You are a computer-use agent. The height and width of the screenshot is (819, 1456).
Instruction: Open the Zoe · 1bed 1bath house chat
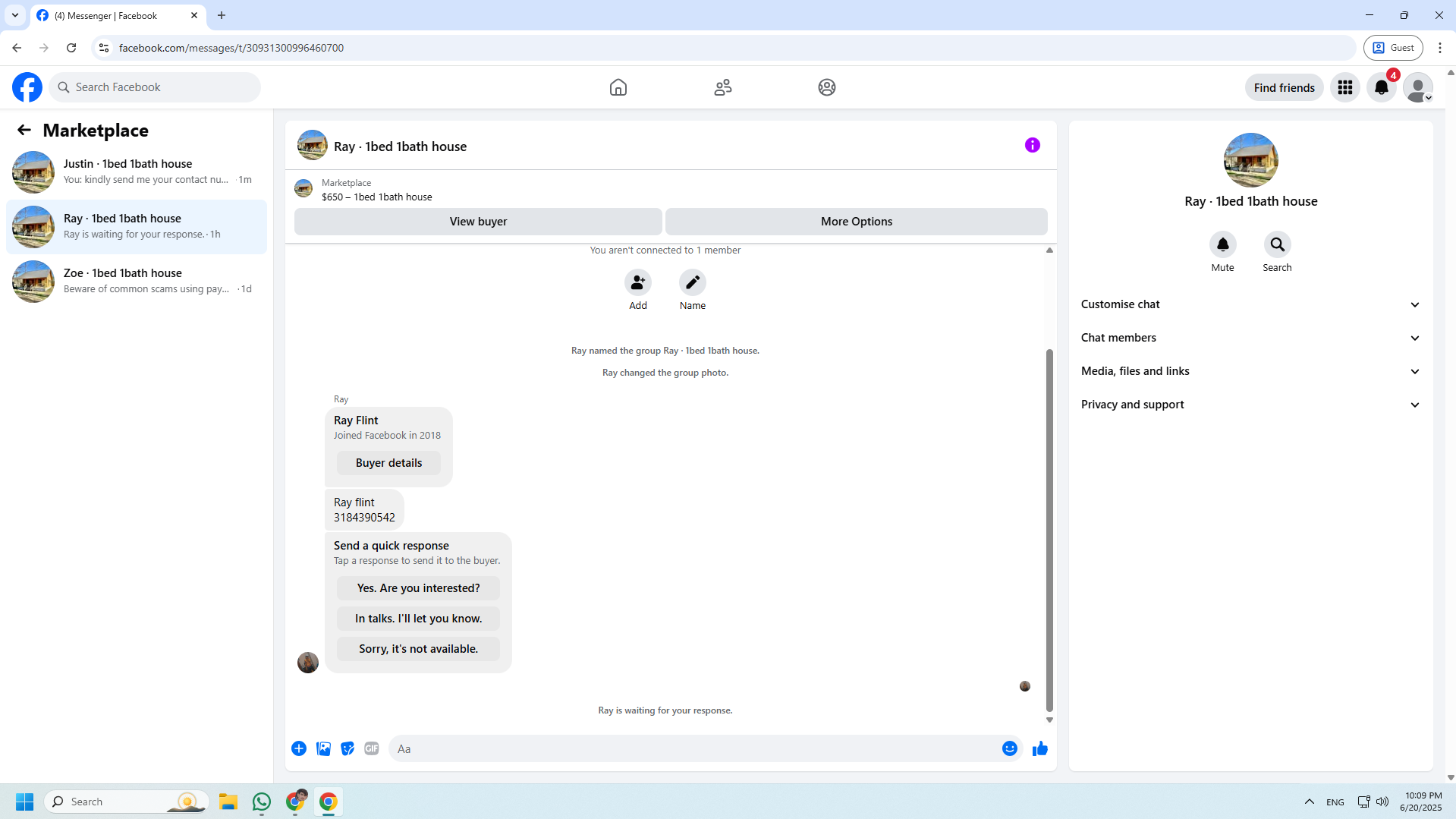tap(137, 282)
